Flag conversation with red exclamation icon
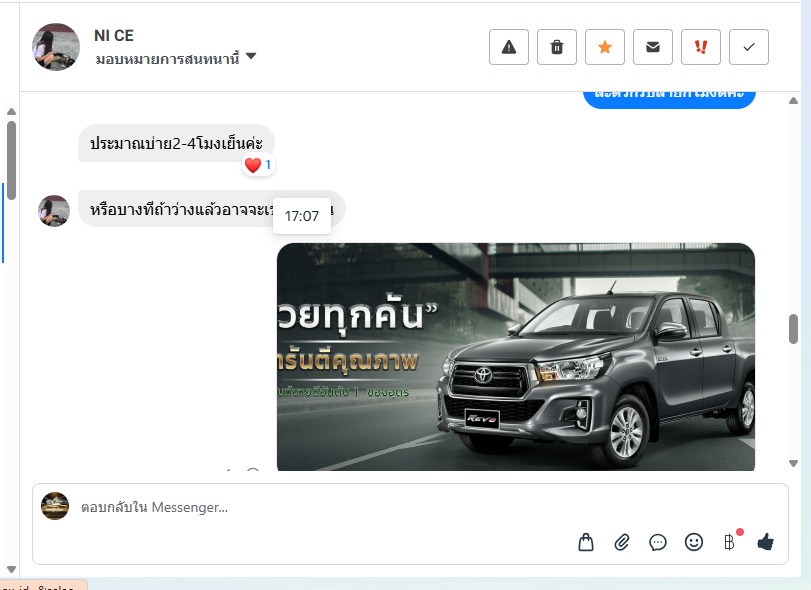The width and height of the screenshot is (811, 590). click(701, 47)
